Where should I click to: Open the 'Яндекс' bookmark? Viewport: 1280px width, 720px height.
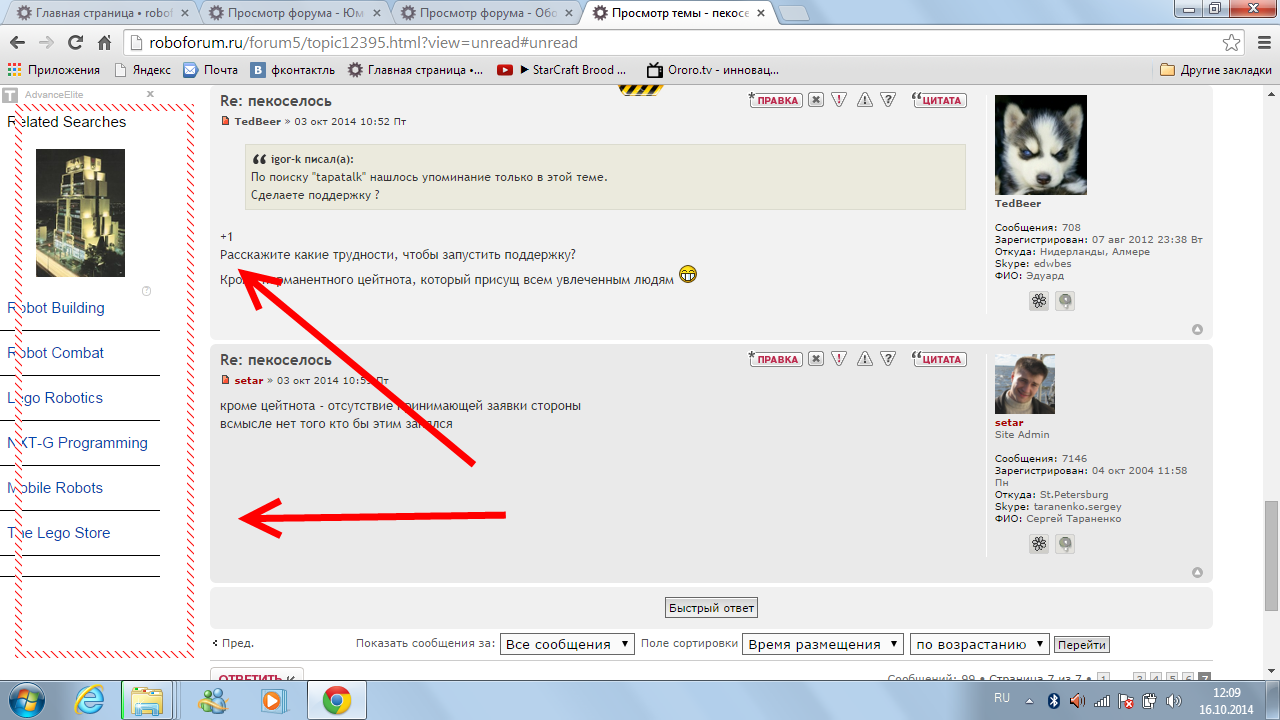point(143,70)
